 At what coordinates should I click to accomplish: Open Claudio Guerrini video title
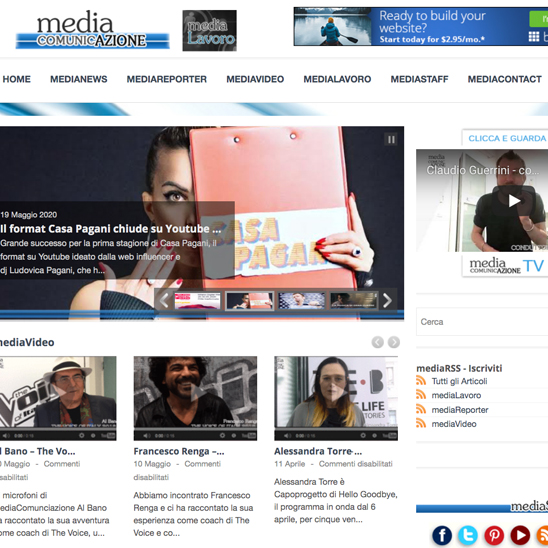coord(482,170)
